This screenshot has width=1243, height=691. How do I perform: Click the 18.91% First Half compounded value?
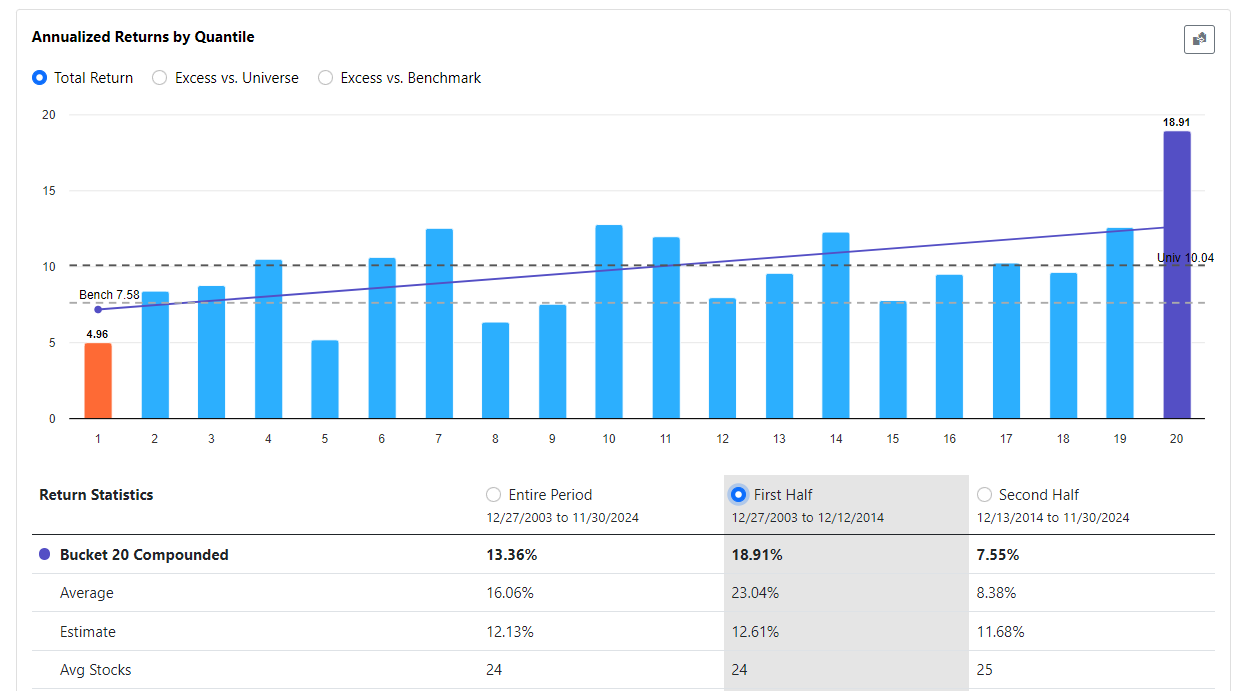pyautogui.click(x=757, y=555)
